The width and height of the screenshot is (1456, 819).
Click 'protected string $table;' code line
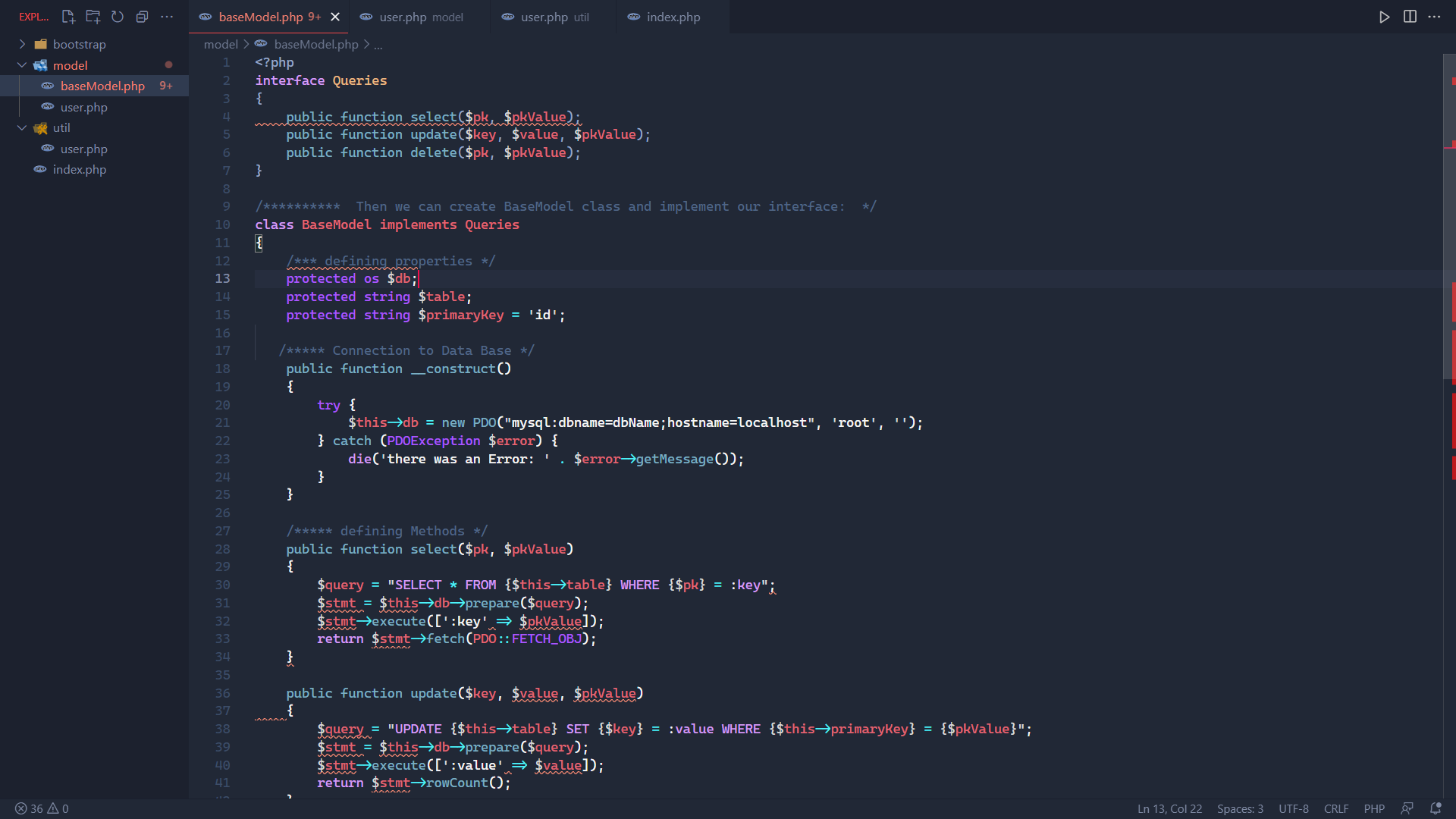(x=378, y=297)
